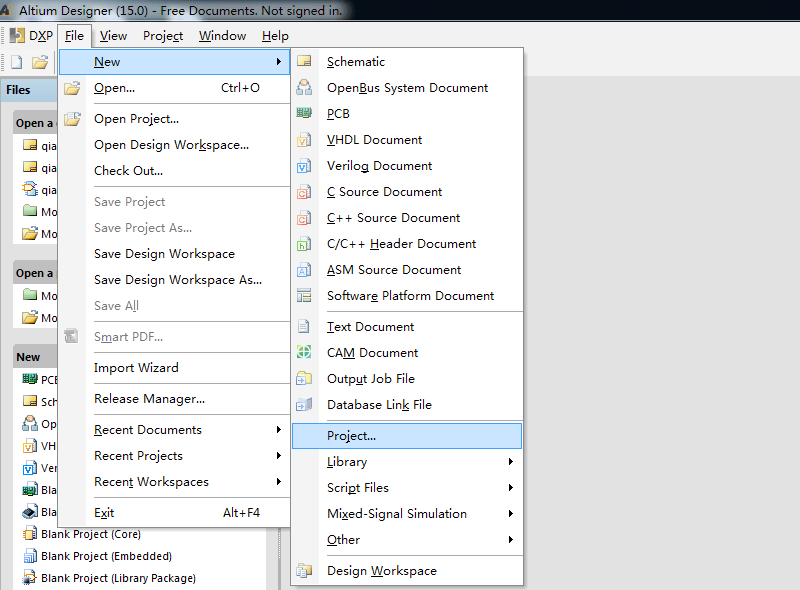
Task: Expand the Mixed-Signal Simulation submenu
Action: click(x=420, y=514)
